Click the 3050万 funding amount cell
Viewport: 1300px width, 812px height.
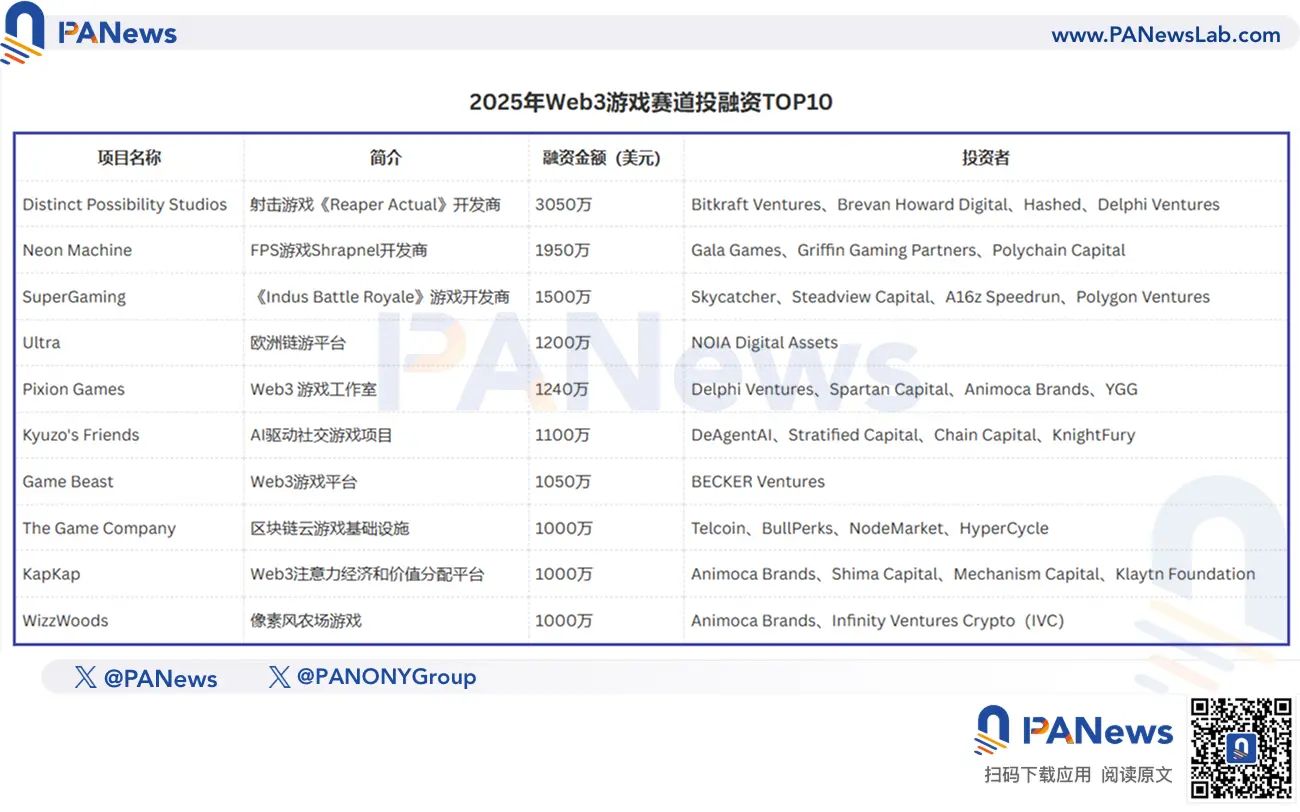[x=564, y=204]
